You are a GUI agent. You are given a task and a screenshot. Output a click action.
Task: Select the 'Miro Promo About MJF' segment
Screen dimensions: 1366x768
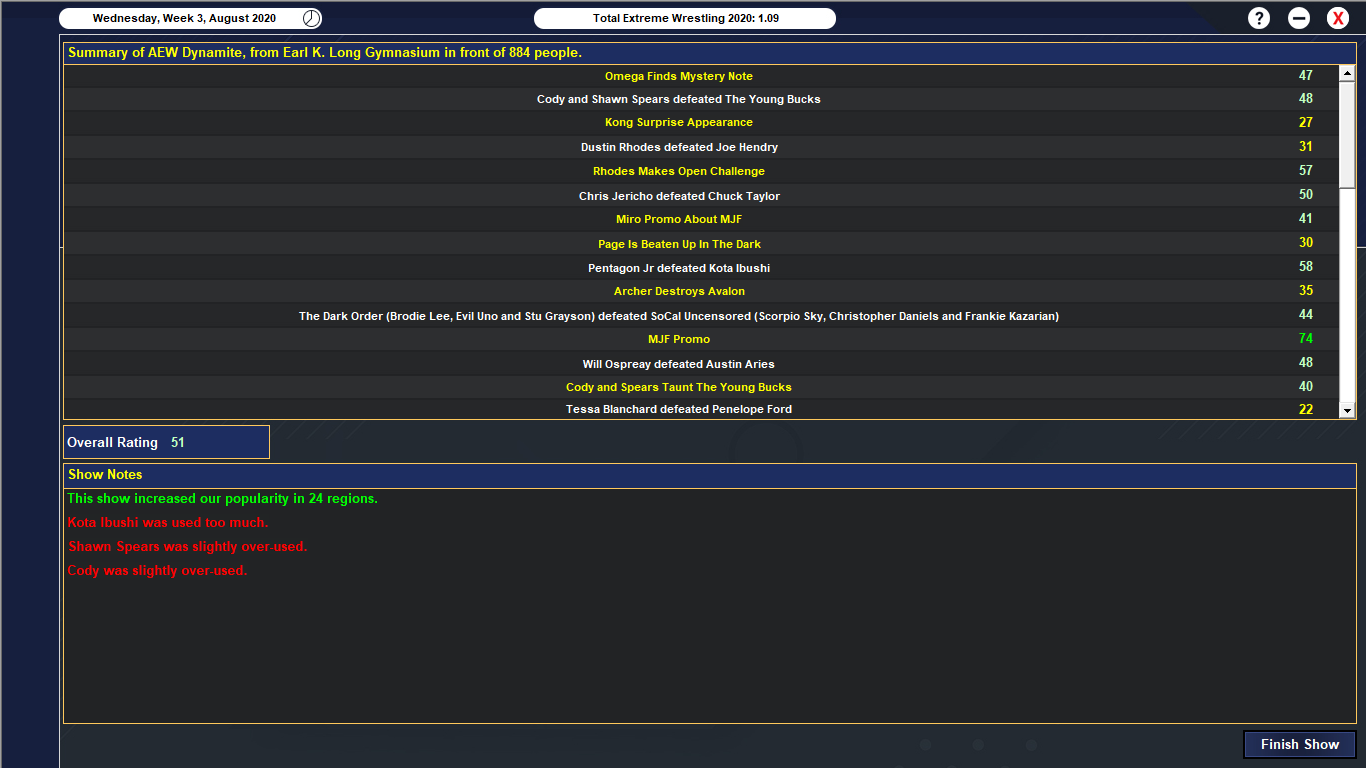(700, 219)
